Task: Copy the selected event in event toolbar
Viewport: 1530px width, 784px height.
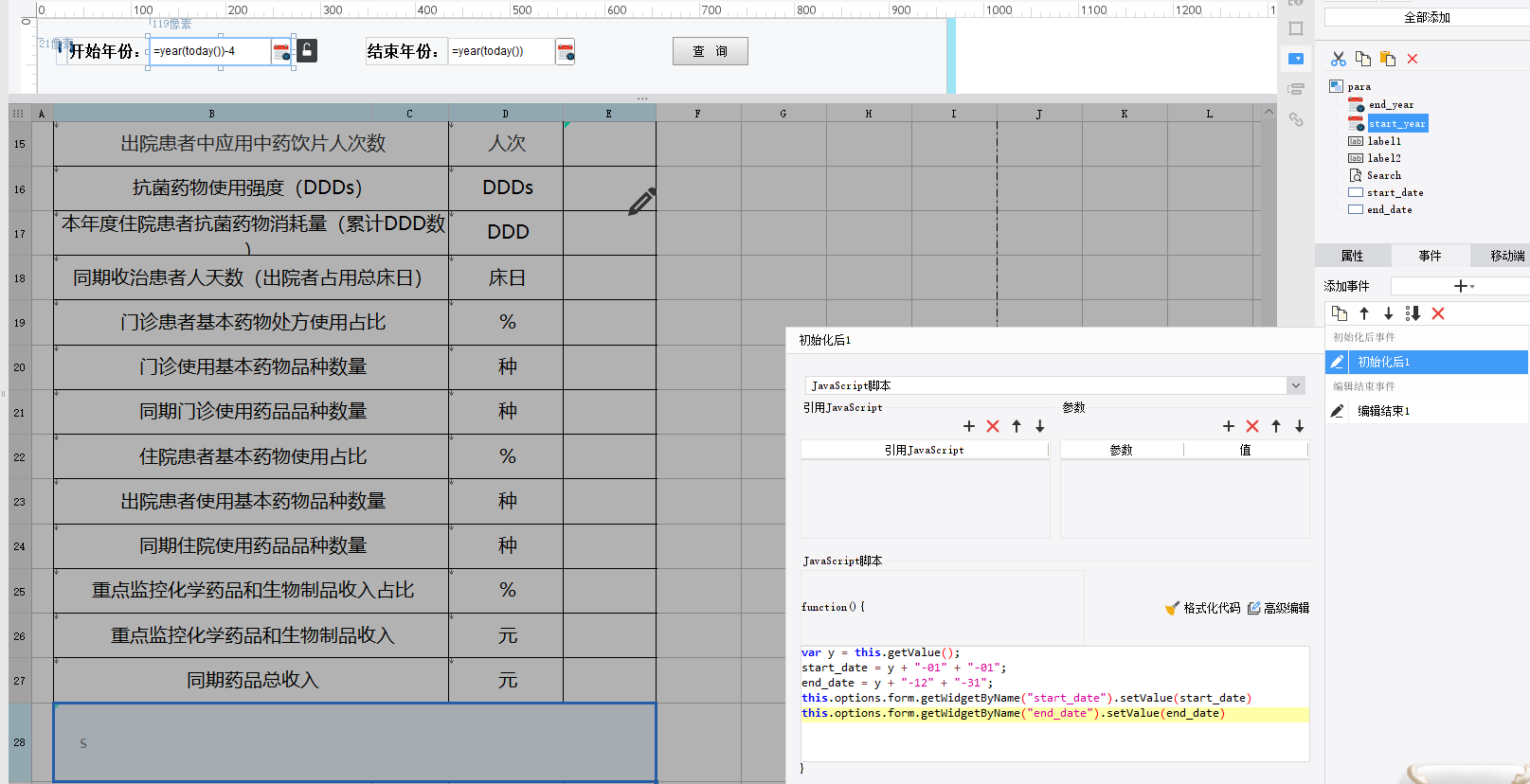Action: 1340,313
